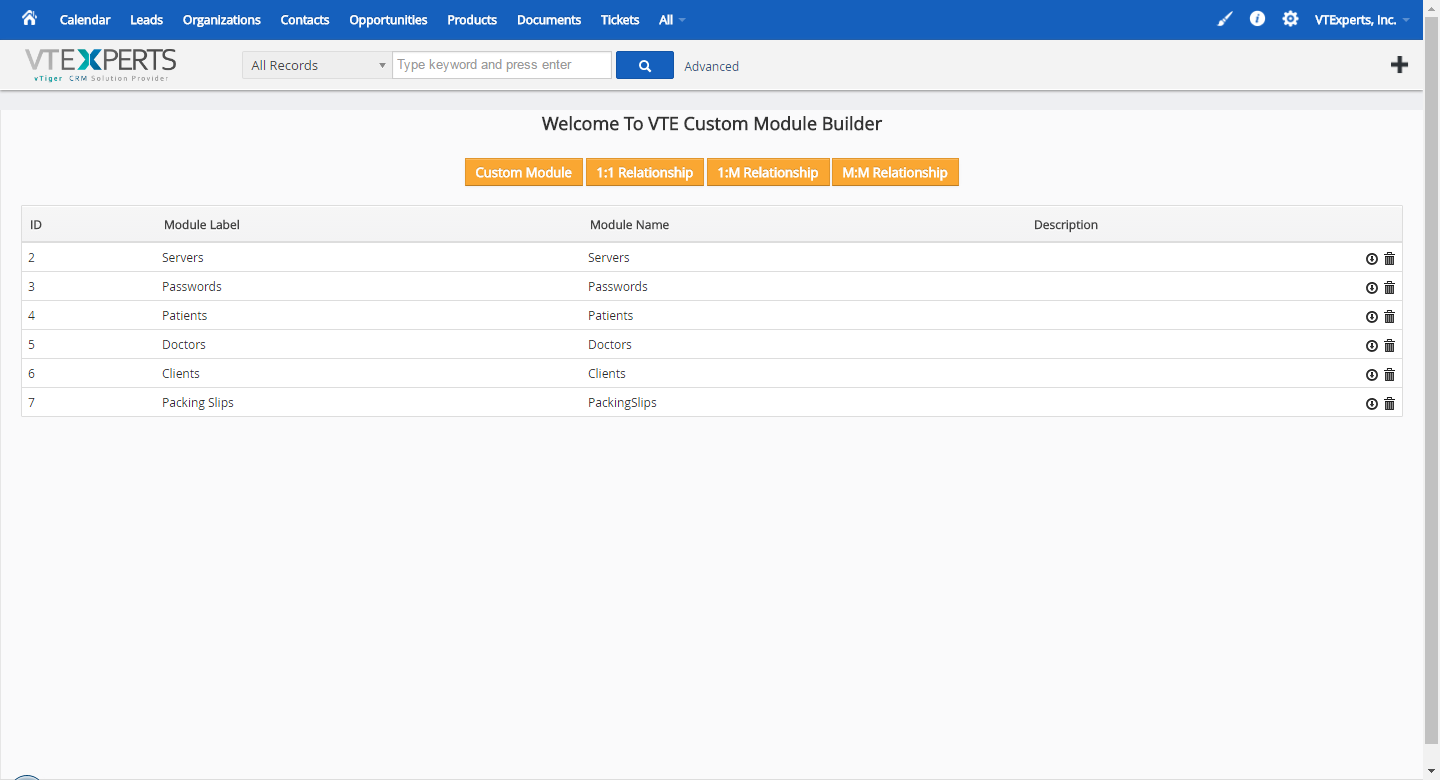Click the VTExperts logo
The image size is (1440, 780).
click(x=100, y=64)
